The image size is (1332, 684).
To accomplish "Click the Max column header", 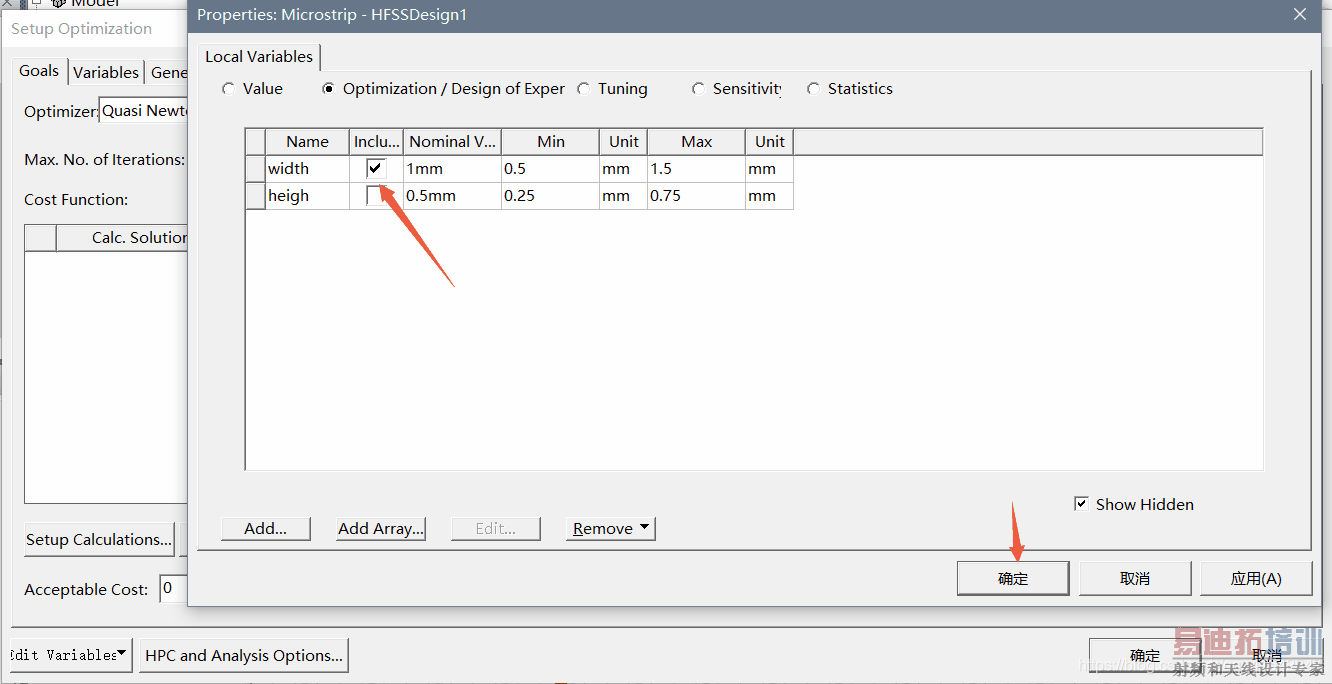I will click(x=696, y=142).
